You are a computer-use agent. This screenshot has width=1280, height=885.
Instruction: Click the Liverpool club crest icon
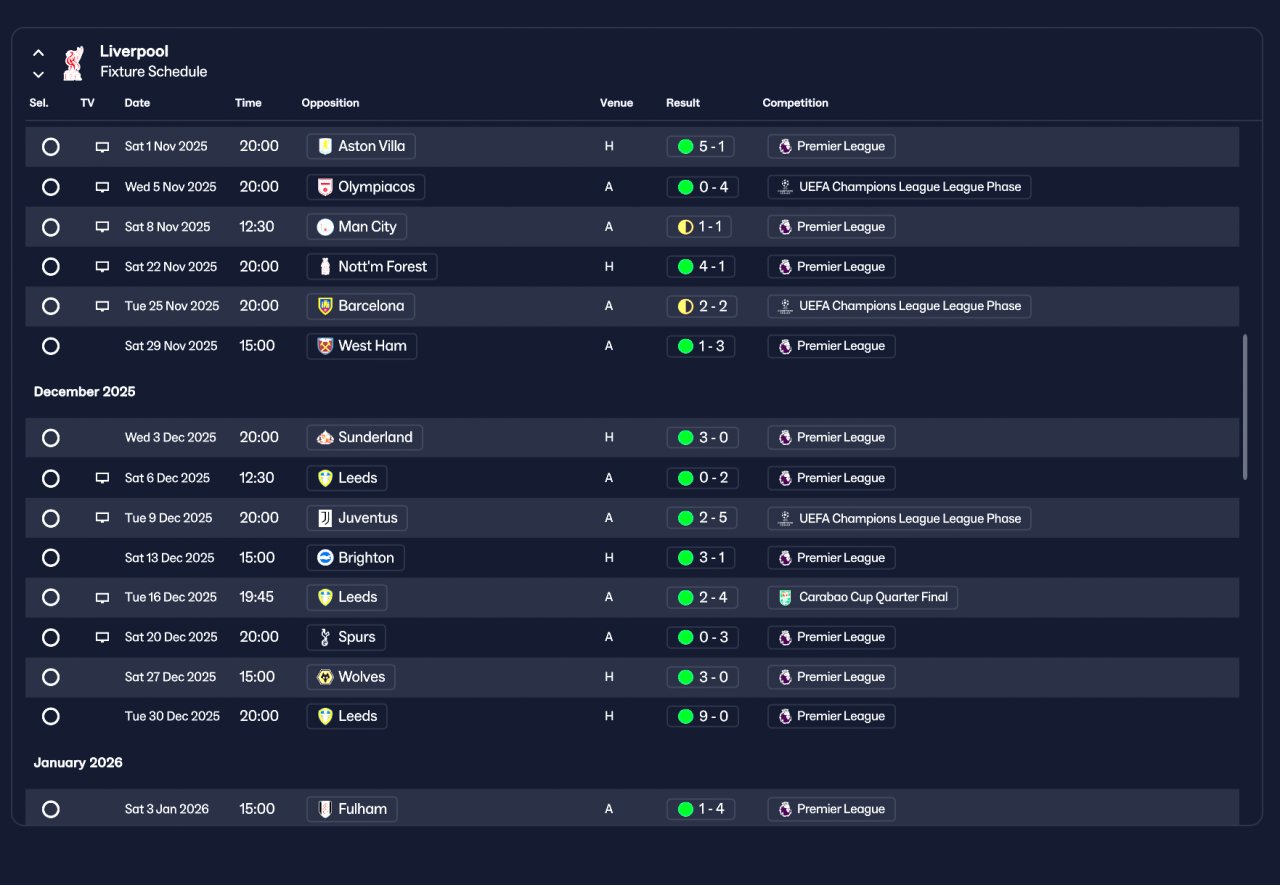(x=72, y=62)
